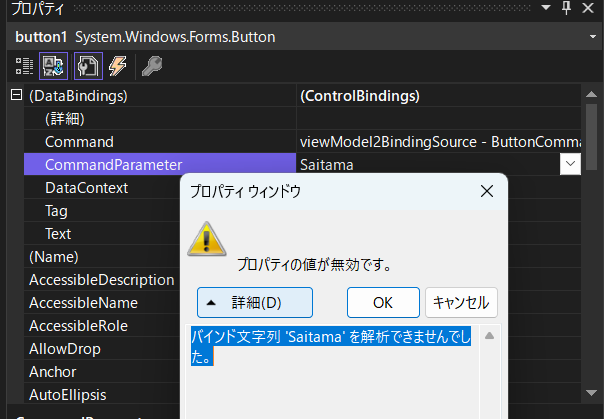Select the AccessibleDescription property row
604x419 pixels.
coord(102,280)
